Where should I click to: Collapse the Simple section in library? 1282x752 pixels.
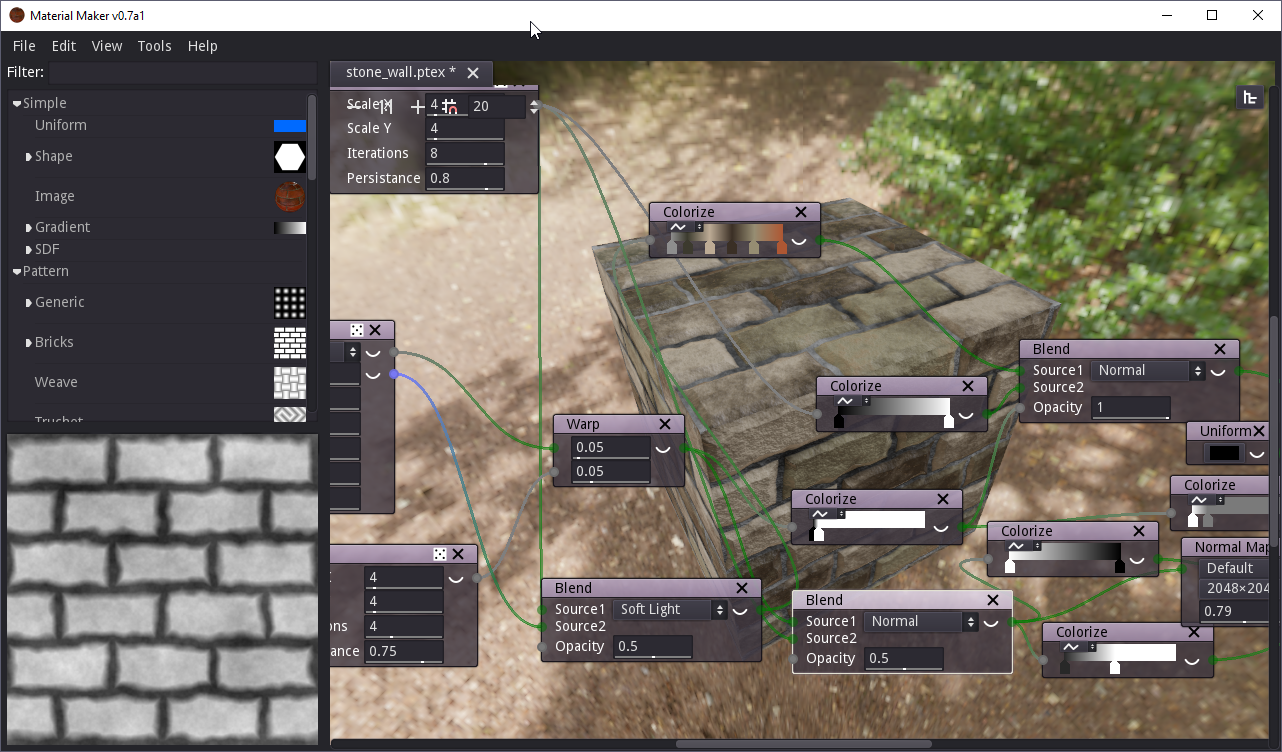coord(17,103)
